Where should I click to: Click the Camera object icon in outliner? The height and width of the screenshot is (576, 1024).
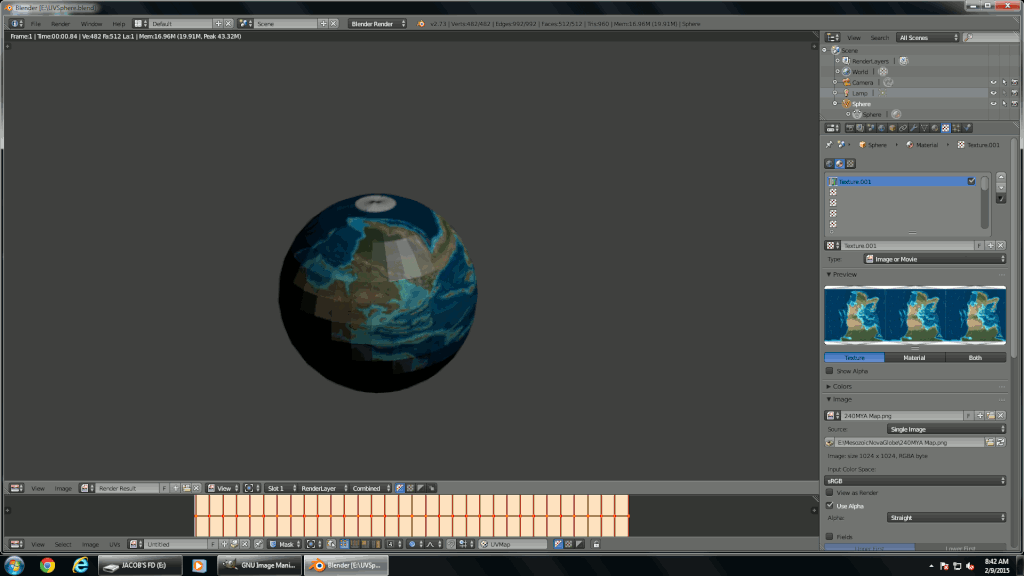[x=844, y=82]
